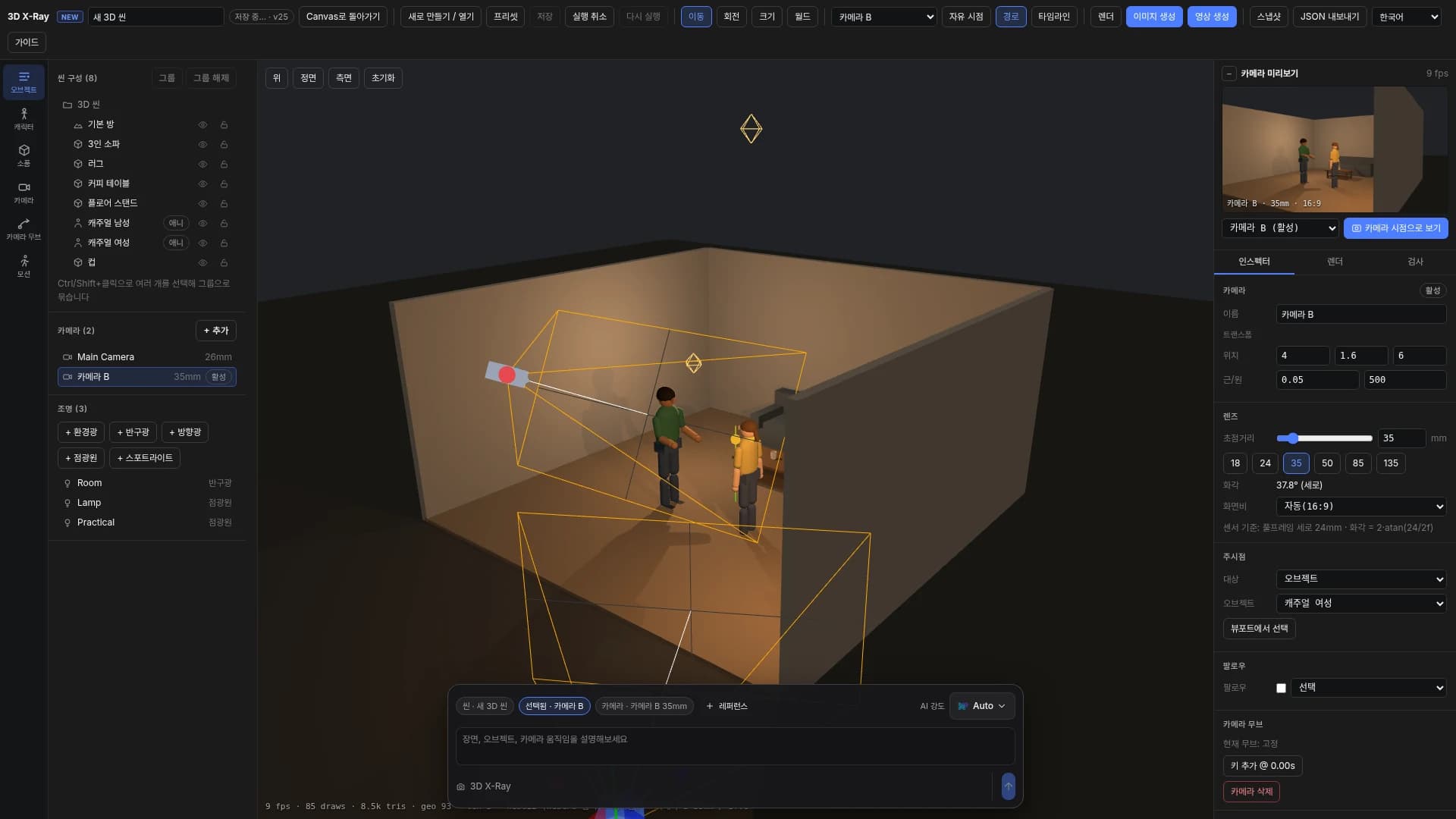Click the 이미지 생성 button

pyautogui.click(x=1153, y=17)
